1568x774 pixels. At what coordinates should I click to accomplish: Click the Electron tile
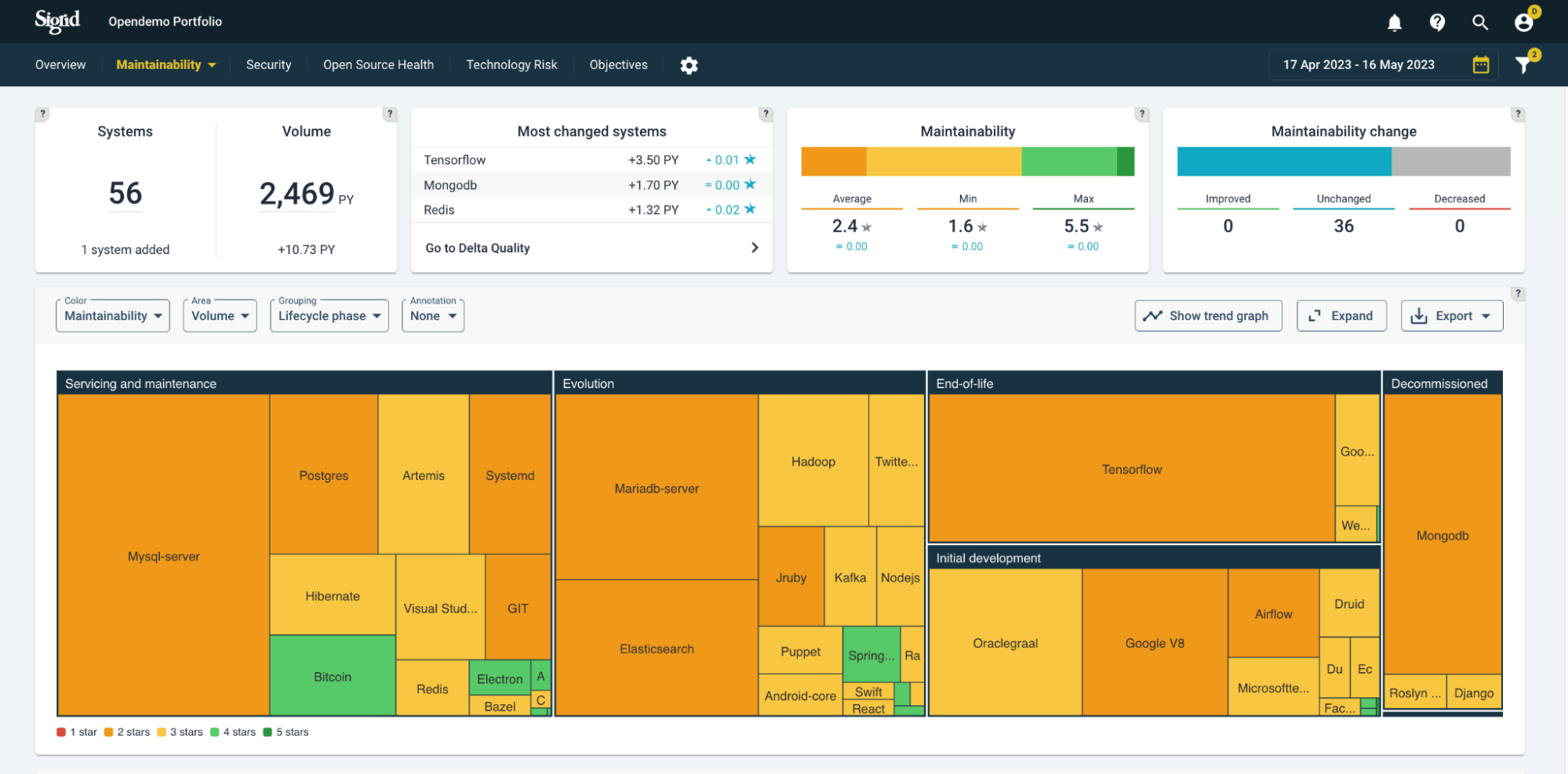click(x=500, y=678)
